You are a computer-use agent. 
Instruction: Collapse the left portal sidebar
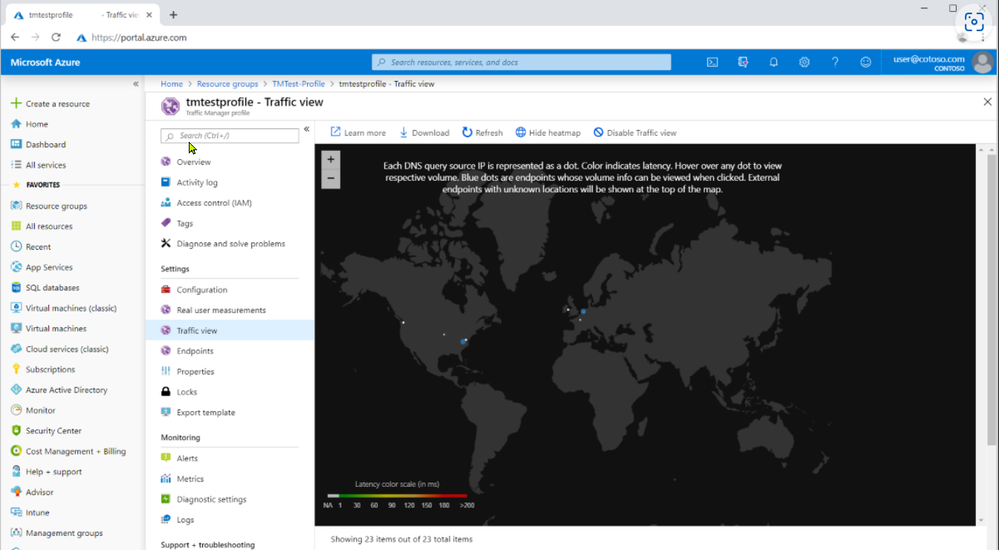pos(136,84)
